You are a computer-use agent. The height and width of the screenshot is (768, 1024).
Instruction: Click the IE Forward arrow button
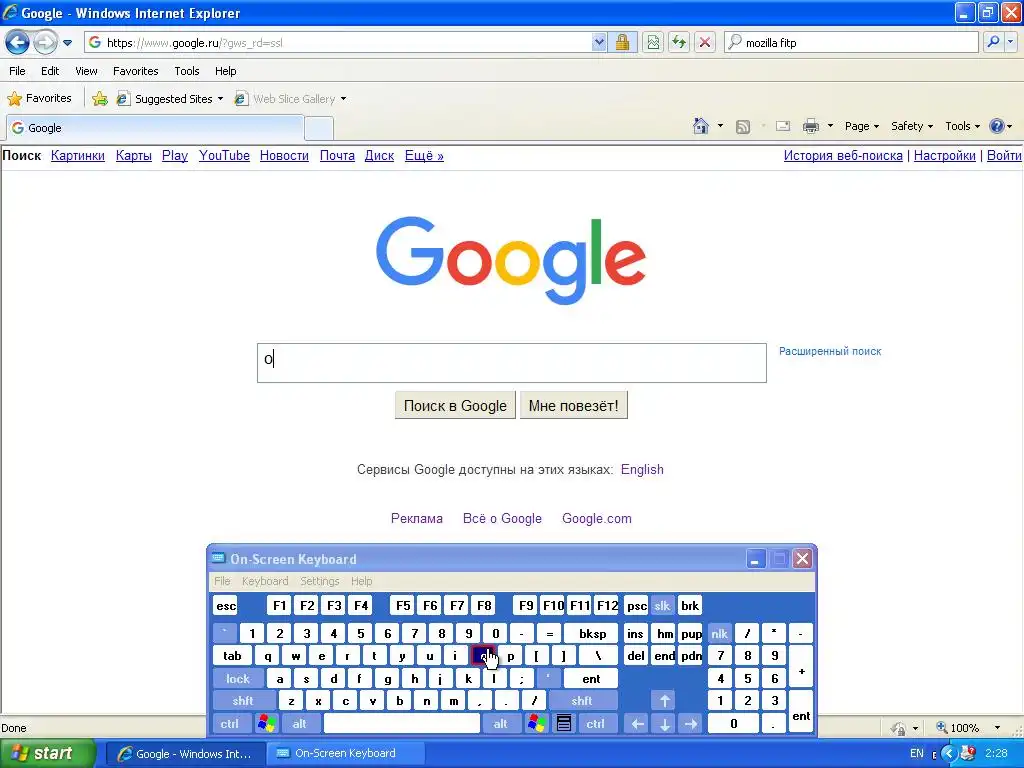(44, 42)
